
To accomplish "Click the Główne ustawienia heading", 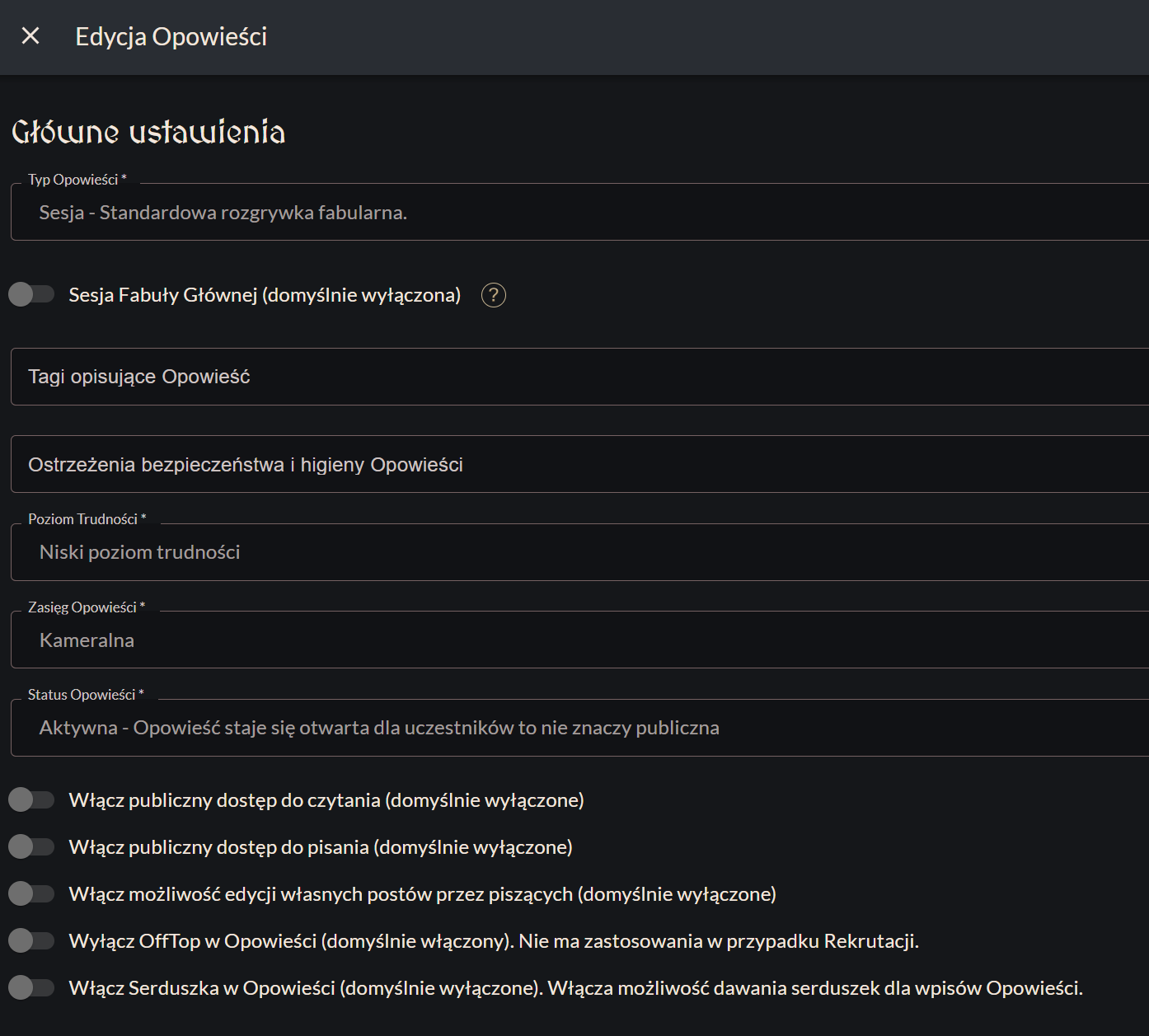I will (148, 132).
